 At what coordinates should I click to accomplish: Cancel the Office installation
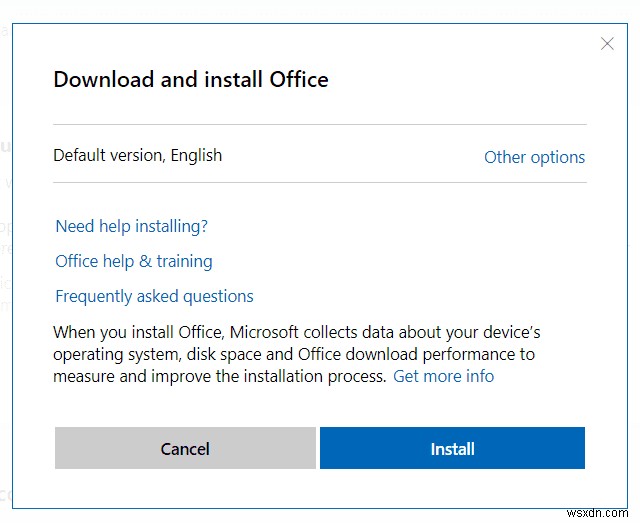coord(185,448)
